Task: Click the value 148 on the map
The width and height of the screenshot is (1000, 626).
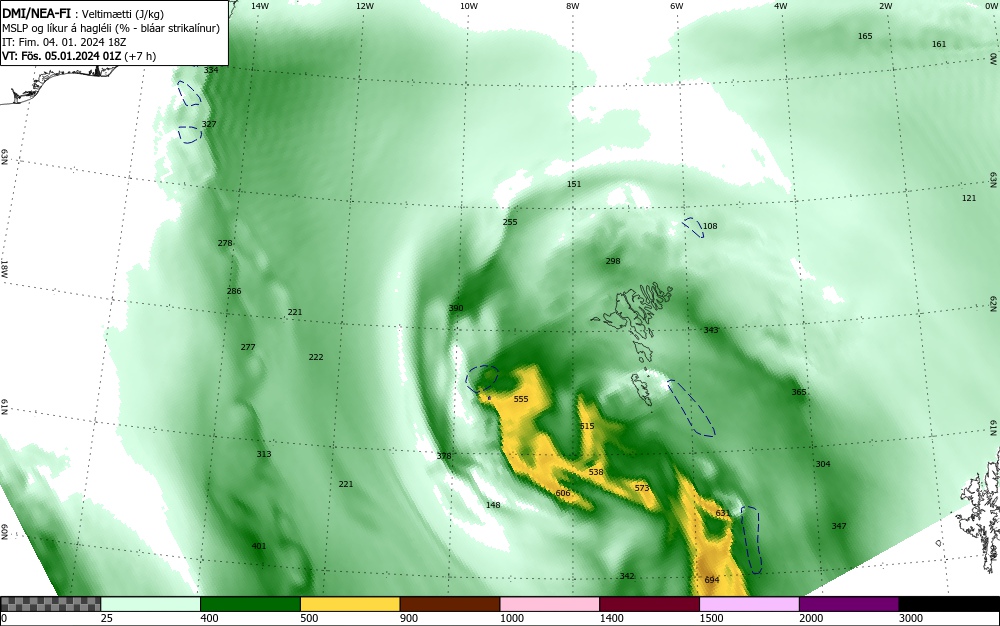Action: 493,505
